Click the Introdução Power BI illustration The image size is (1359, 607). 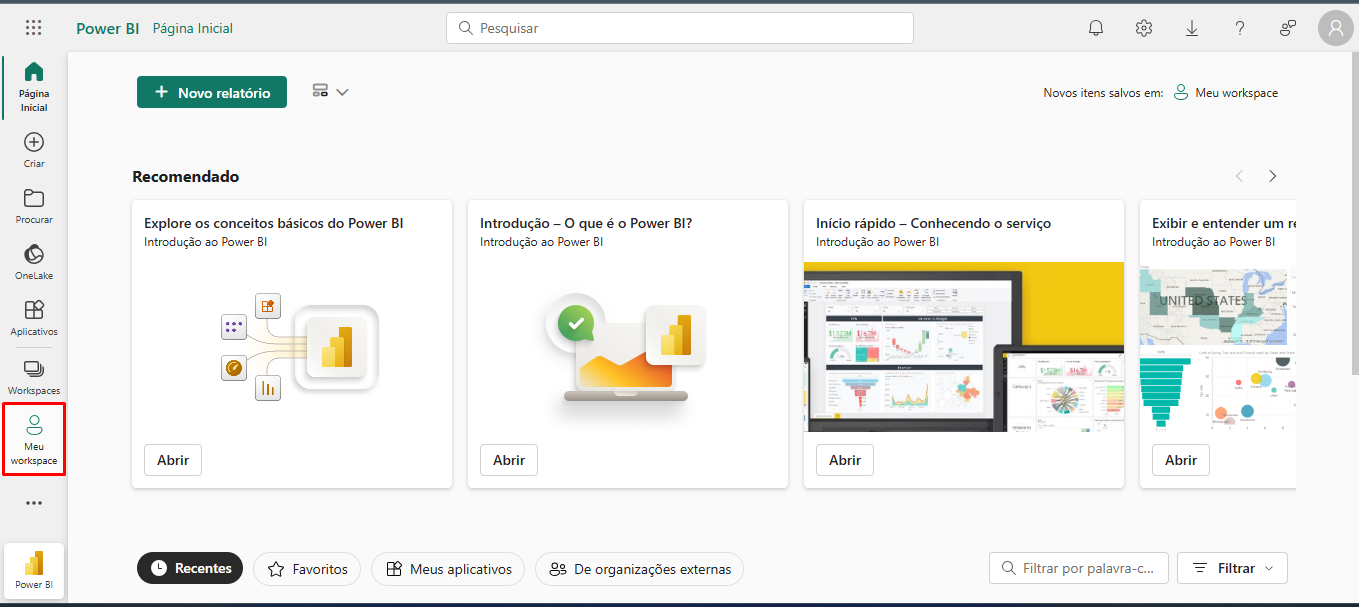[x=628, y=350]
